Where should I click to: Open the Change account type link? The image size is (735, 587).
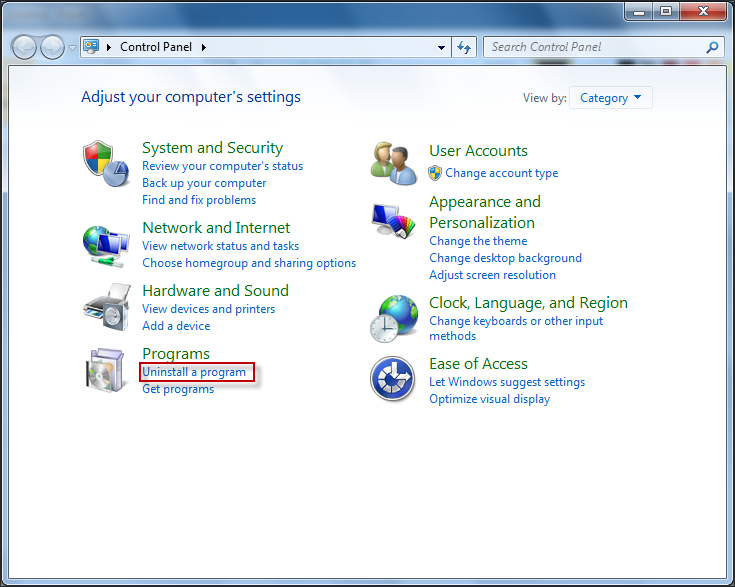click(x=501, y=173)
